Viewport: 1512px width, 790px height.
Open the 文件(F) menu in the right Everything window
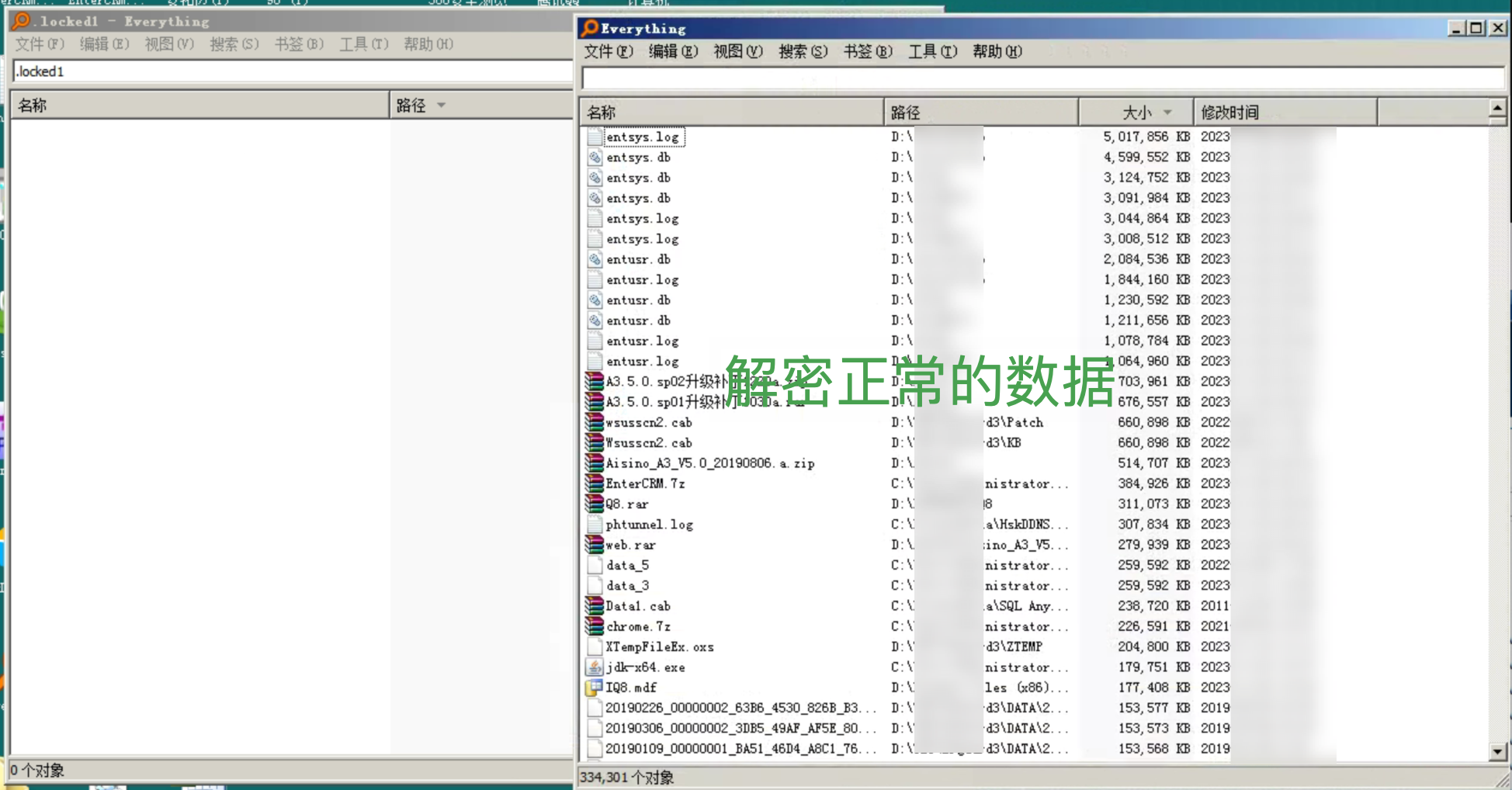(608, 51)
